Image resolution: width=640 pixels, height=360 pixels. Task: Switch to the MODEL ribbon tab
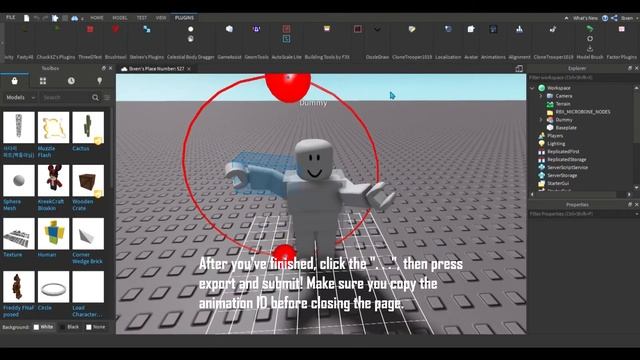120,18
